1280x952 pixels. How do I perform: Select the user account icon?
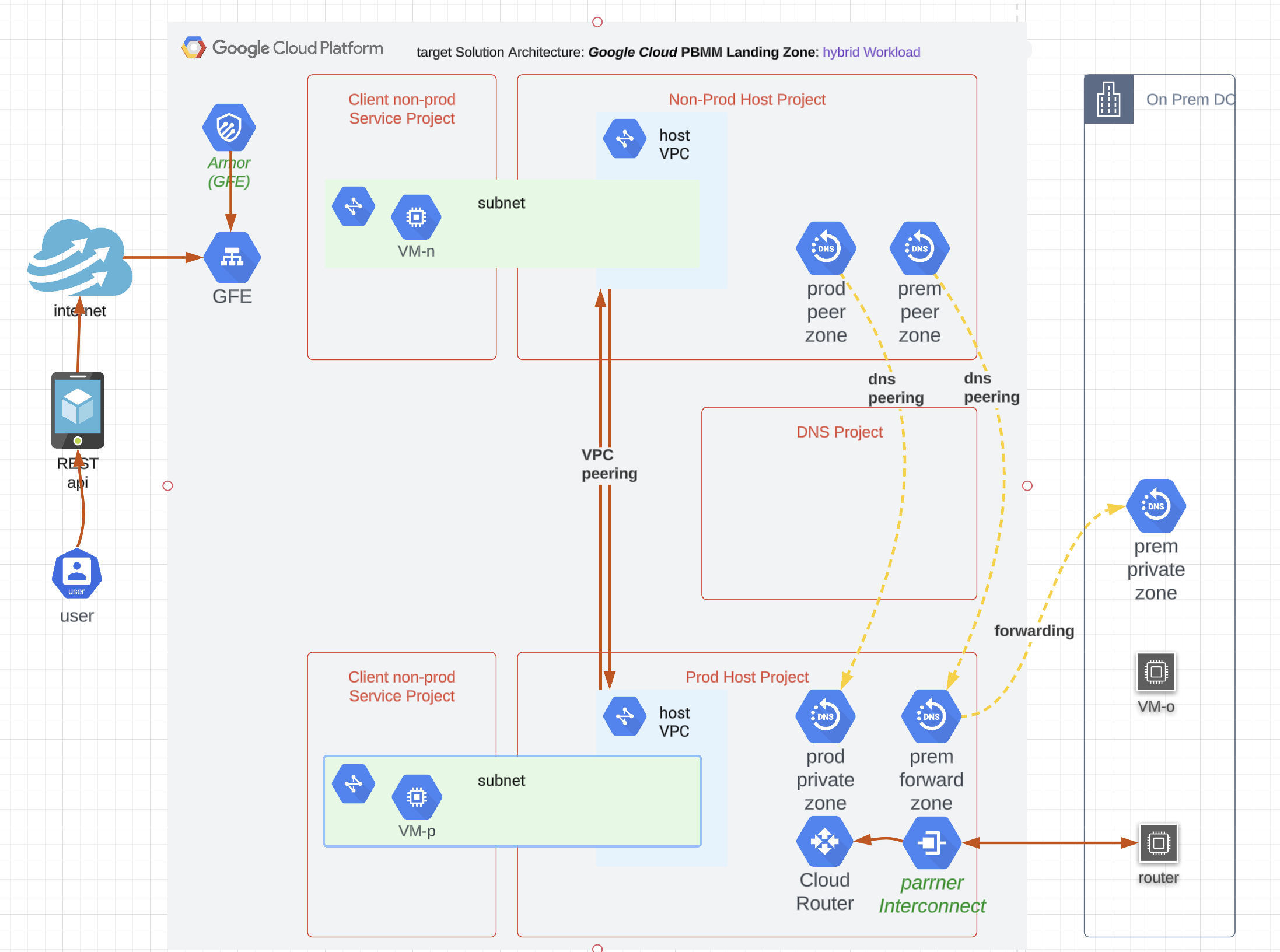click(x=76, y=573)
